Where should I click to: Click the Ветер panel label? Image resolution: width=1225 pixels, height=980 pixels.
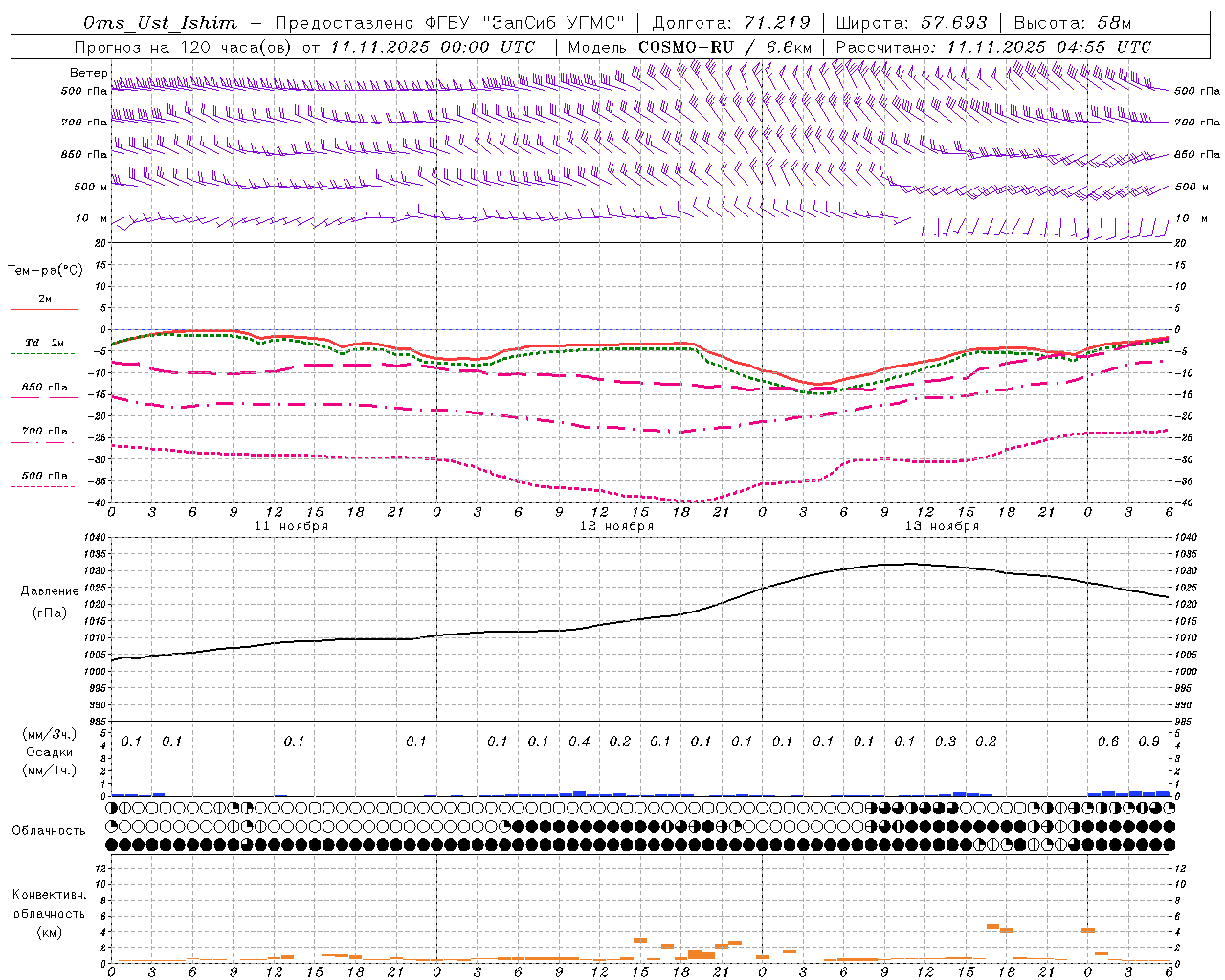[x=88, y=73]
